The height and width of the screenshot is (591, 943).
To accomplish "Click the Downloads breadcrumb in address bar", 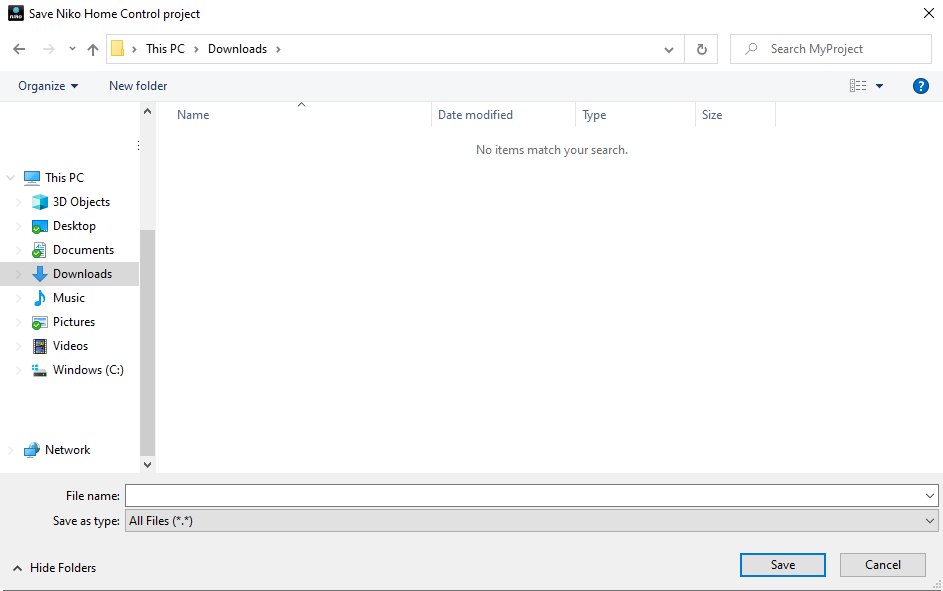I will [x=237, y=49].
